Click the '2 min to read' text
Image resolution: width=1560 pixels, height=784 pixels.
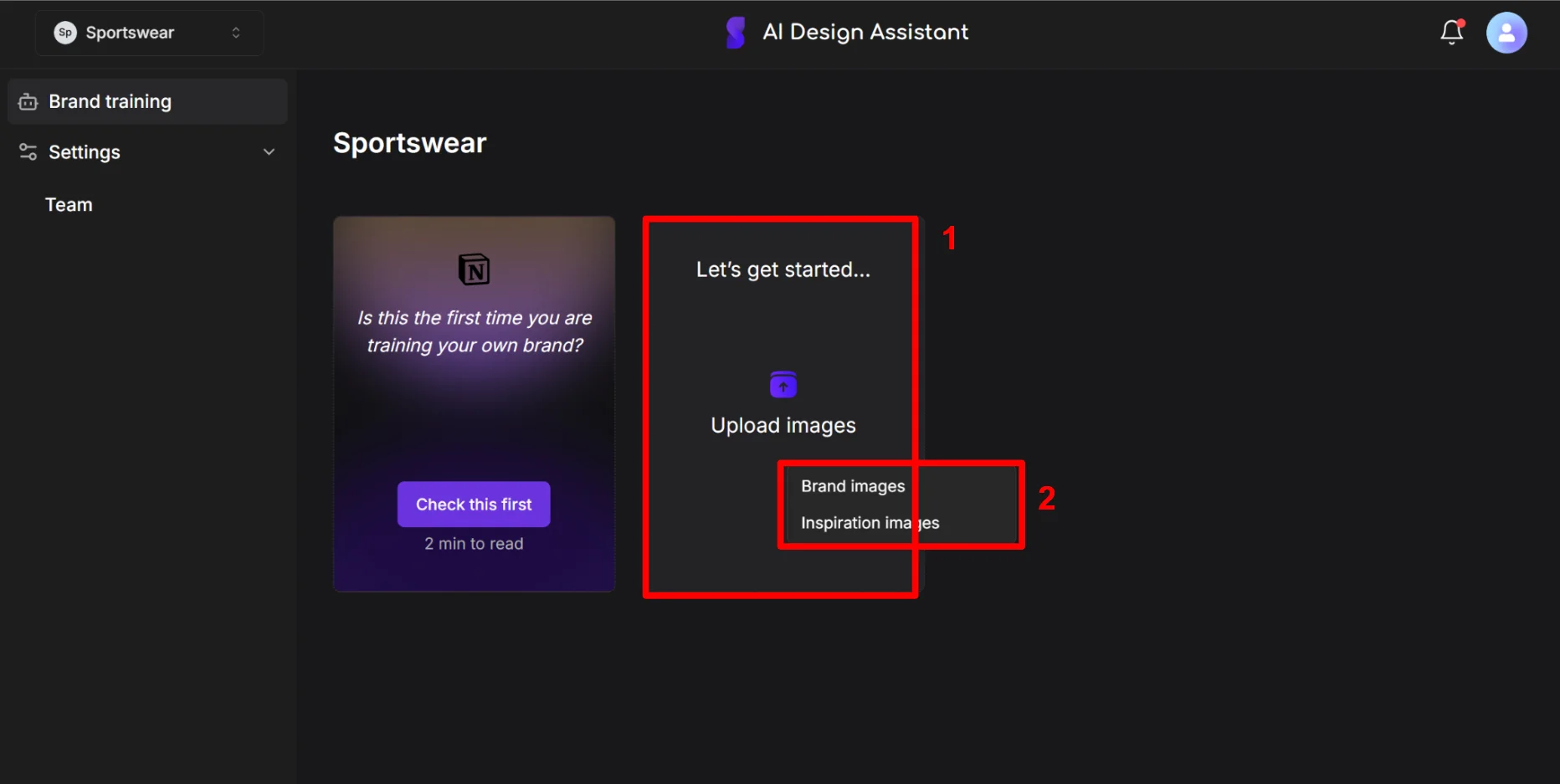coord(474,544)
